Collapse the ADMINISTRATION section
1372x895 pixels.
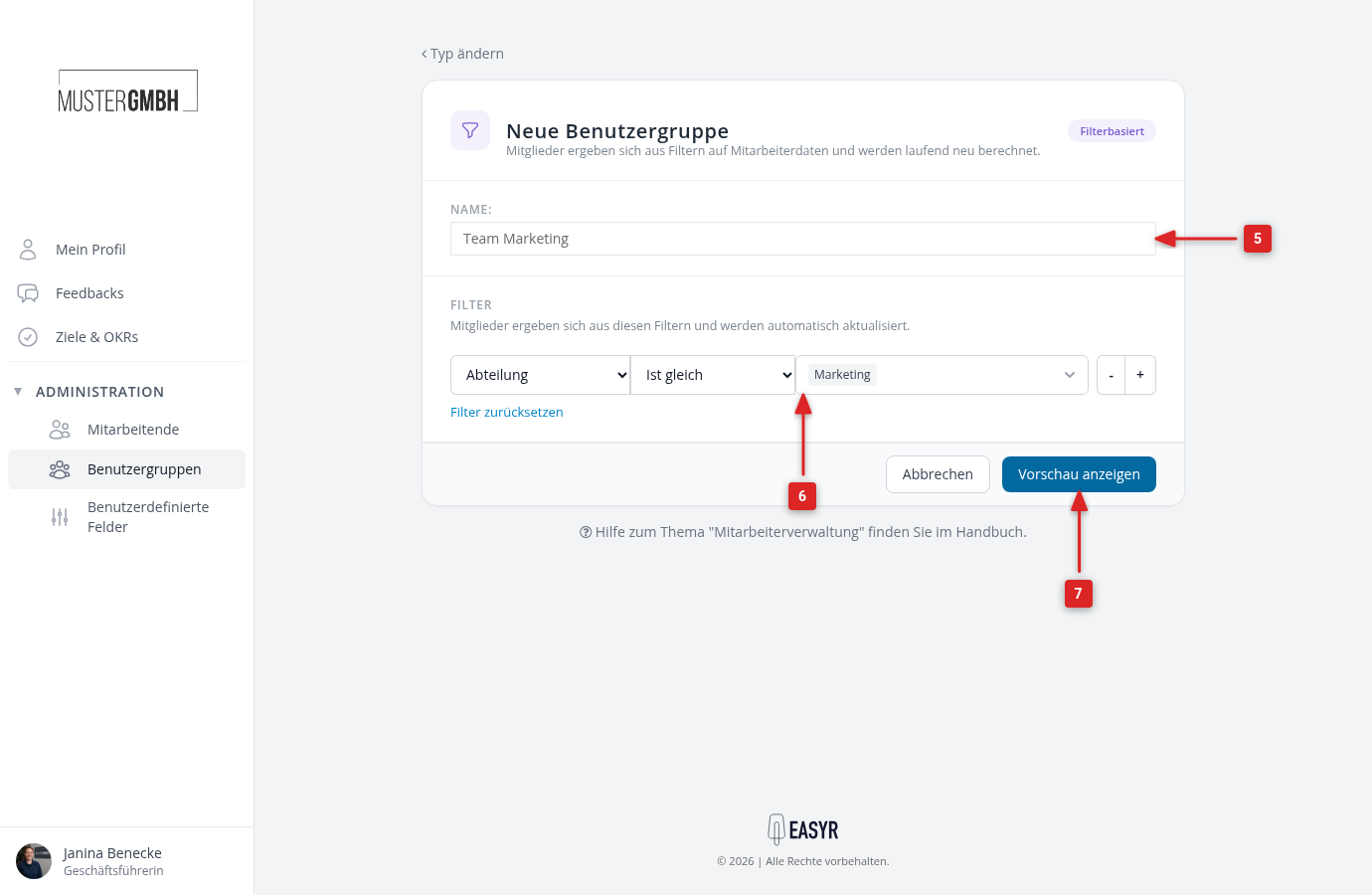click(x=18, y=392)
